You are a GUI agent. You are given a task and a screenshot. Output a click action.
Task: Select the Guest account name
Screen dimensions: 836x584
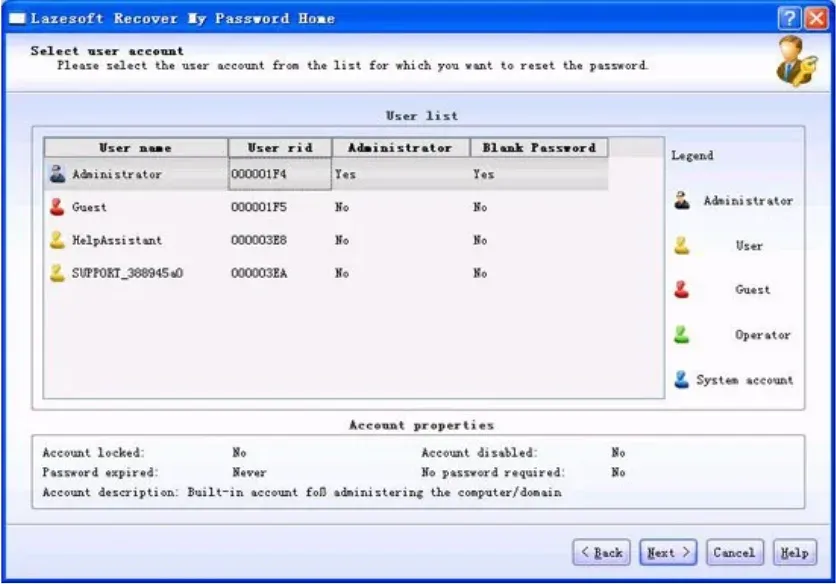(89, 207)
